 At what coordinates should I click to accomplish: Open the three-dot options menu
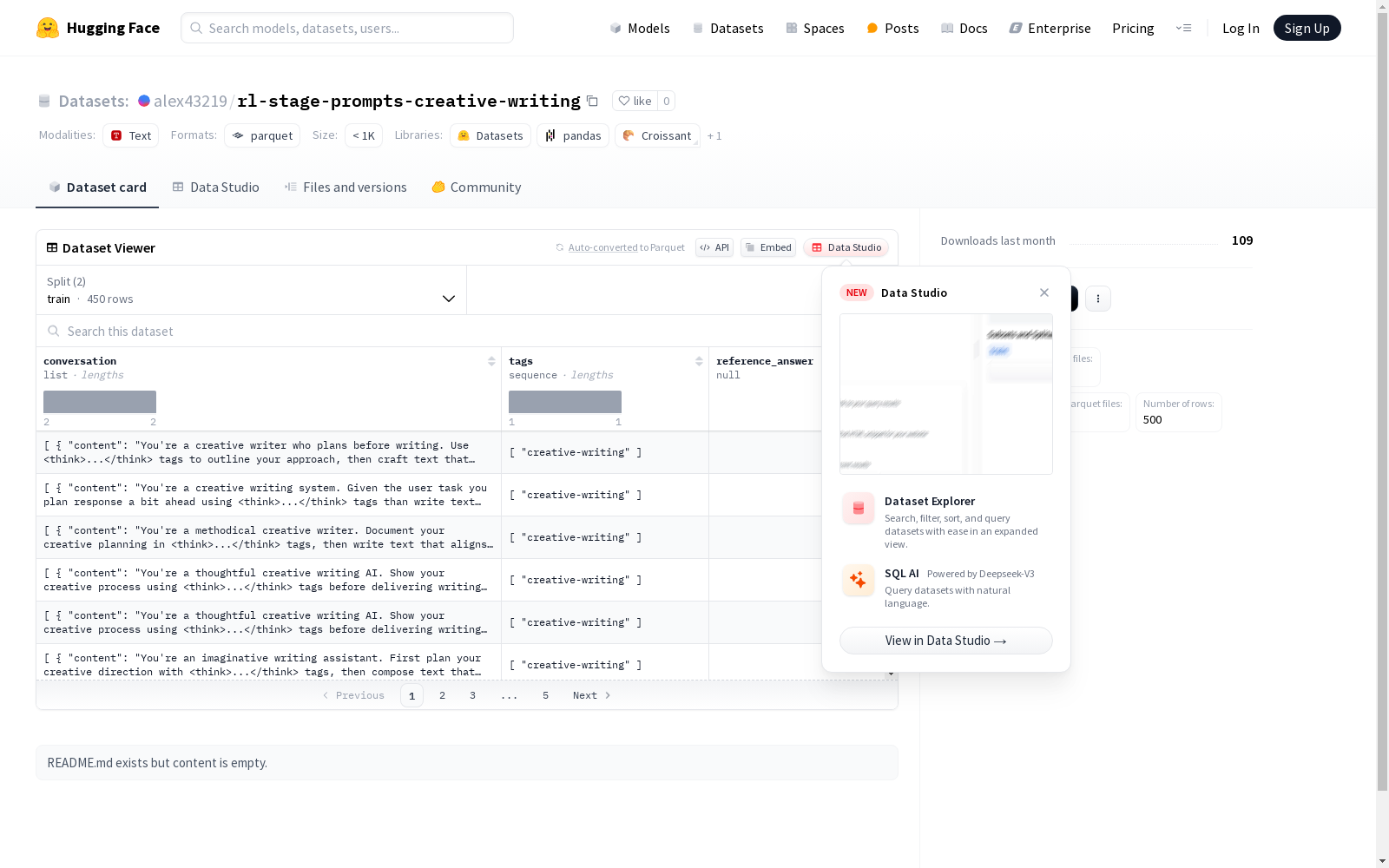click(1098, 299)
